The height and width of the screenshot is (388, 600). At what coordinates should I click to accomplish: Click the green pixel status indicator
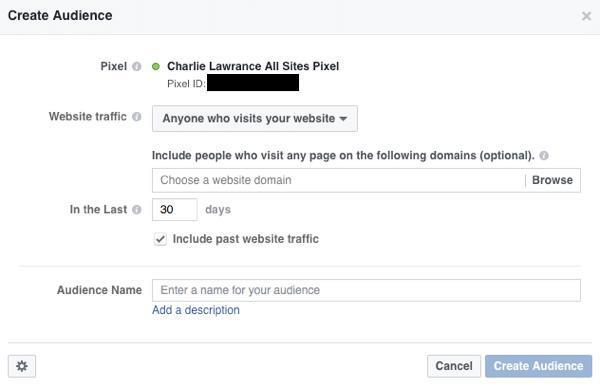point(156,67)
